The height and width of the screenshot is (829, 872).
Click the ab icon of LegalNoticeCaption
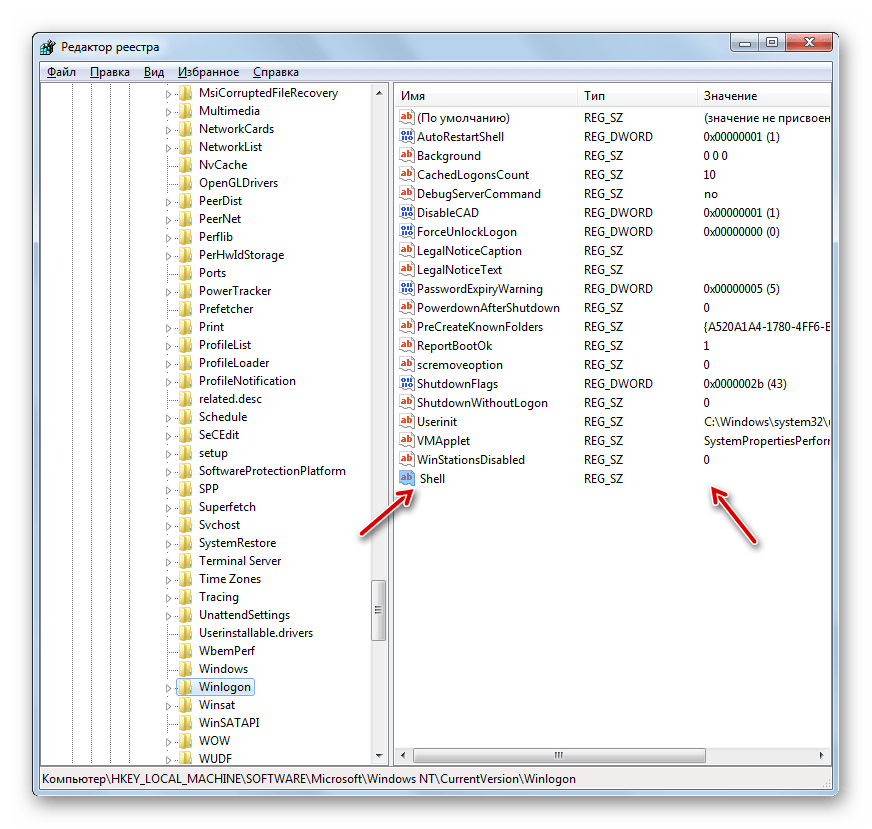pyautogui.click(x=407, y=250)
